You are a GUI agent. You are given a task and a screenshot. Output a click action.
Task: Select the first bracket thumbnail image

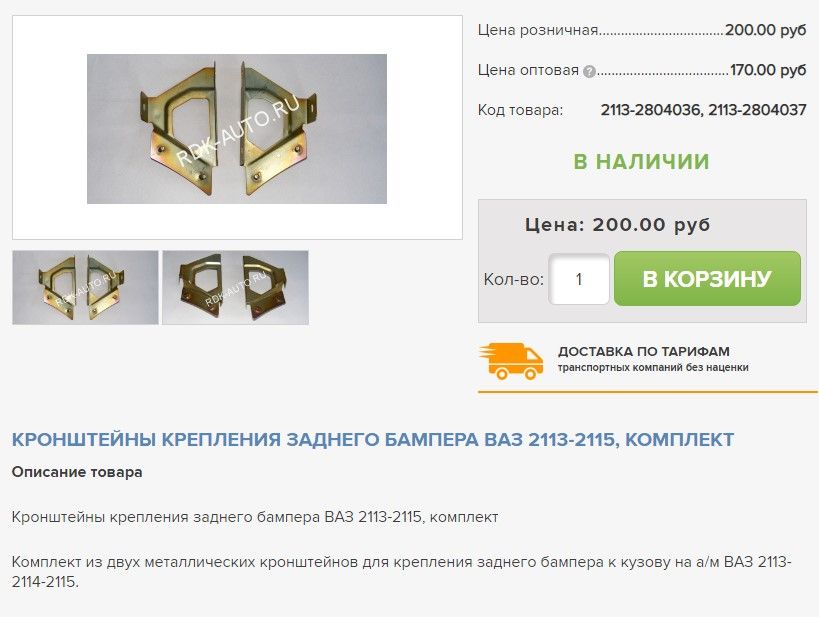[85, 287]
